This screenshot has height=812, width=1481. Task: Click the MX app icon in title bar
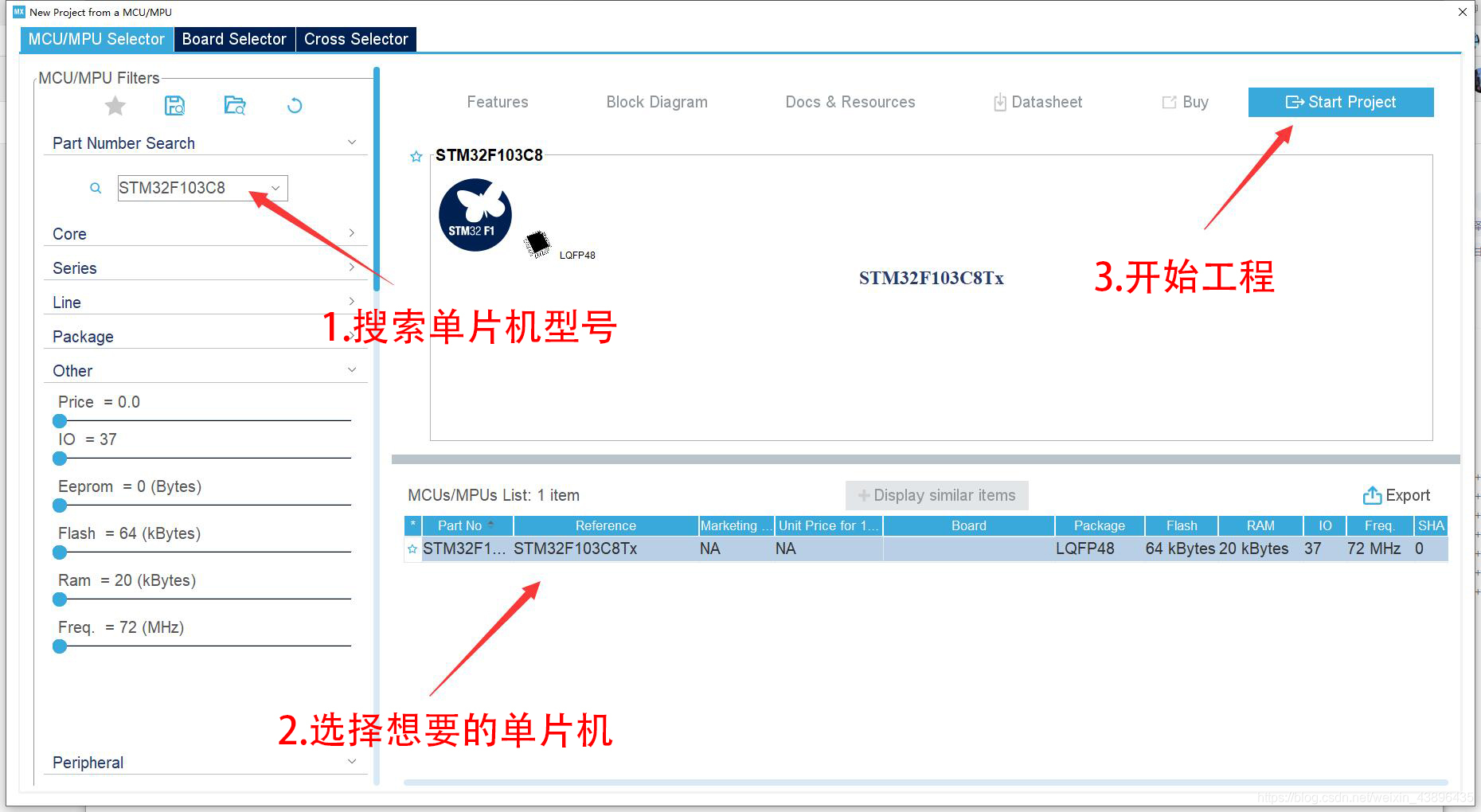19,12
